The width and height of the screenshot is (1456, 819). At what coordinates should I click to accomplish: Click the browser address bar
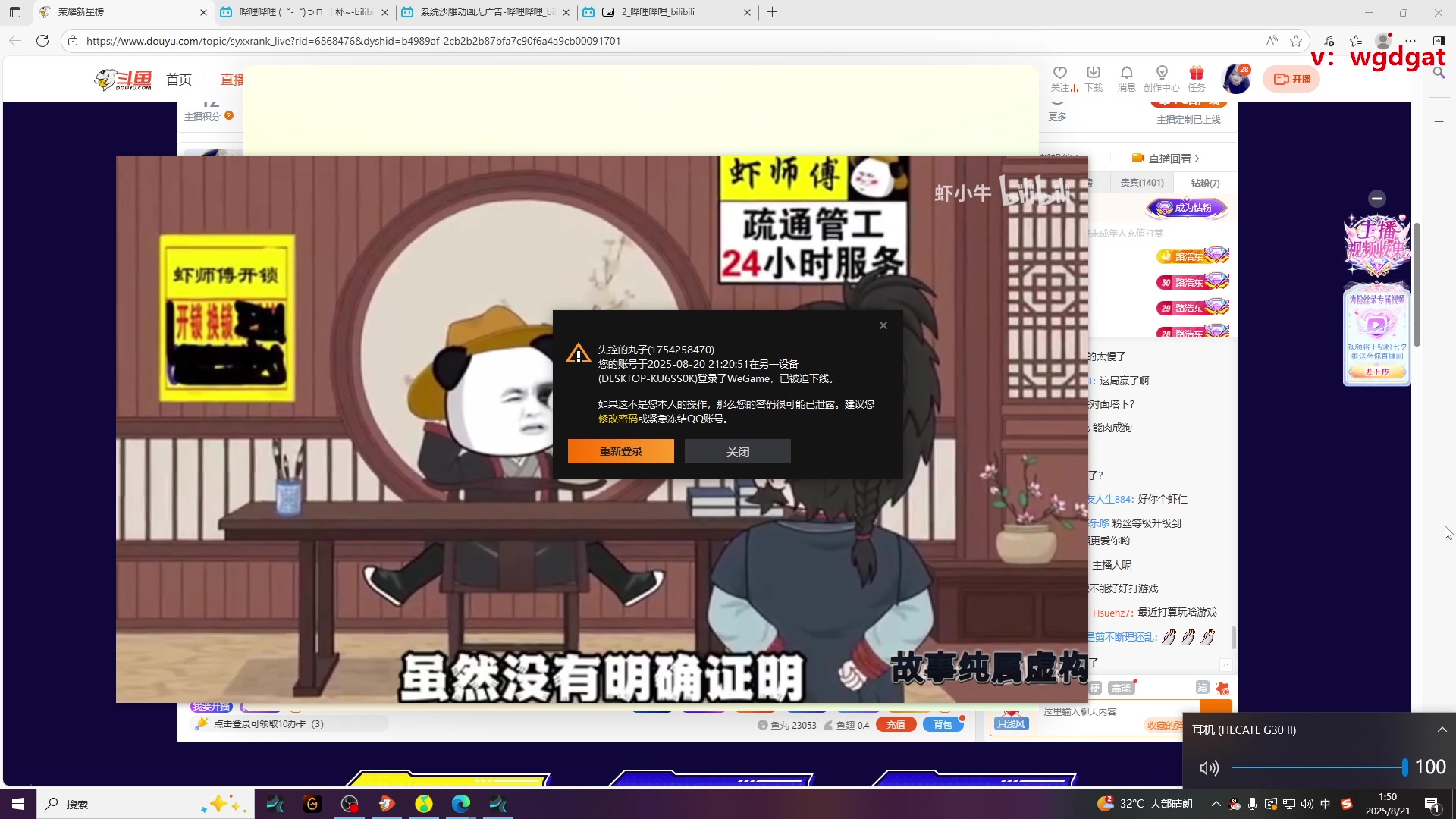(x=667, y=41)
